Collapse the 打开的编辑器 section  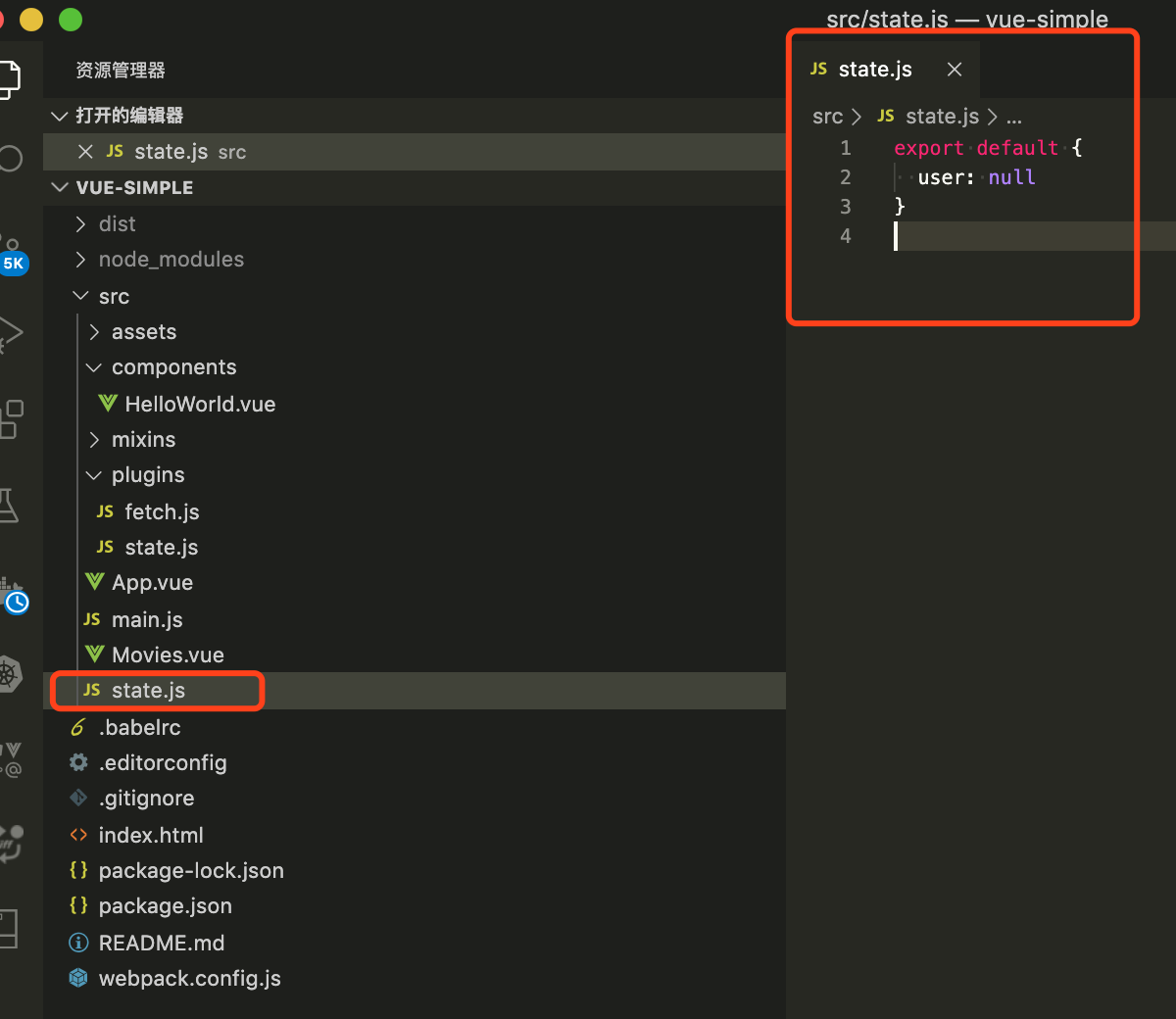(60, 116)
